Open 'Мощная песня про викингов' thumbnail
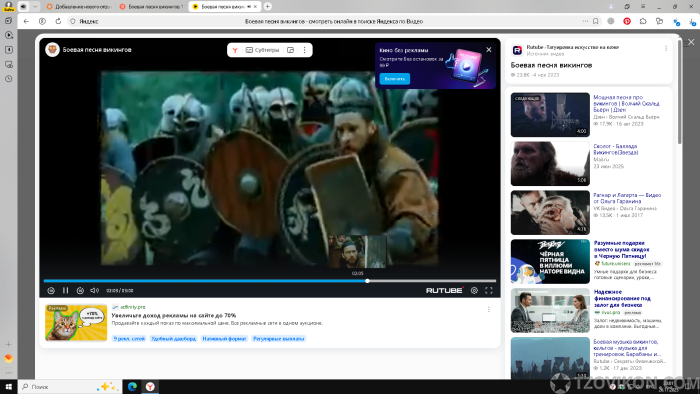The image size is (700, 394). [x=550, y=115]
